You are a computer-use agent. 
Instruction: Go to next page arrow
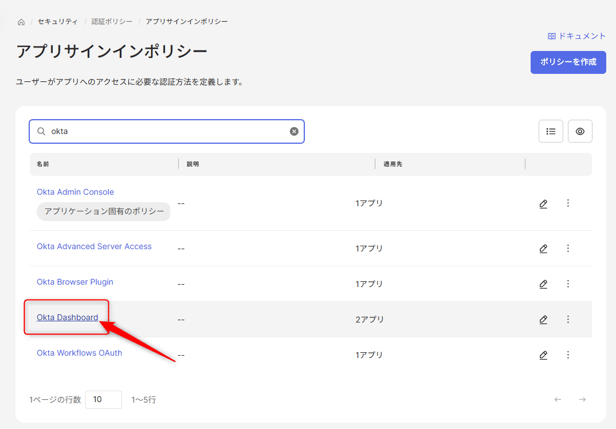[582, 400]
